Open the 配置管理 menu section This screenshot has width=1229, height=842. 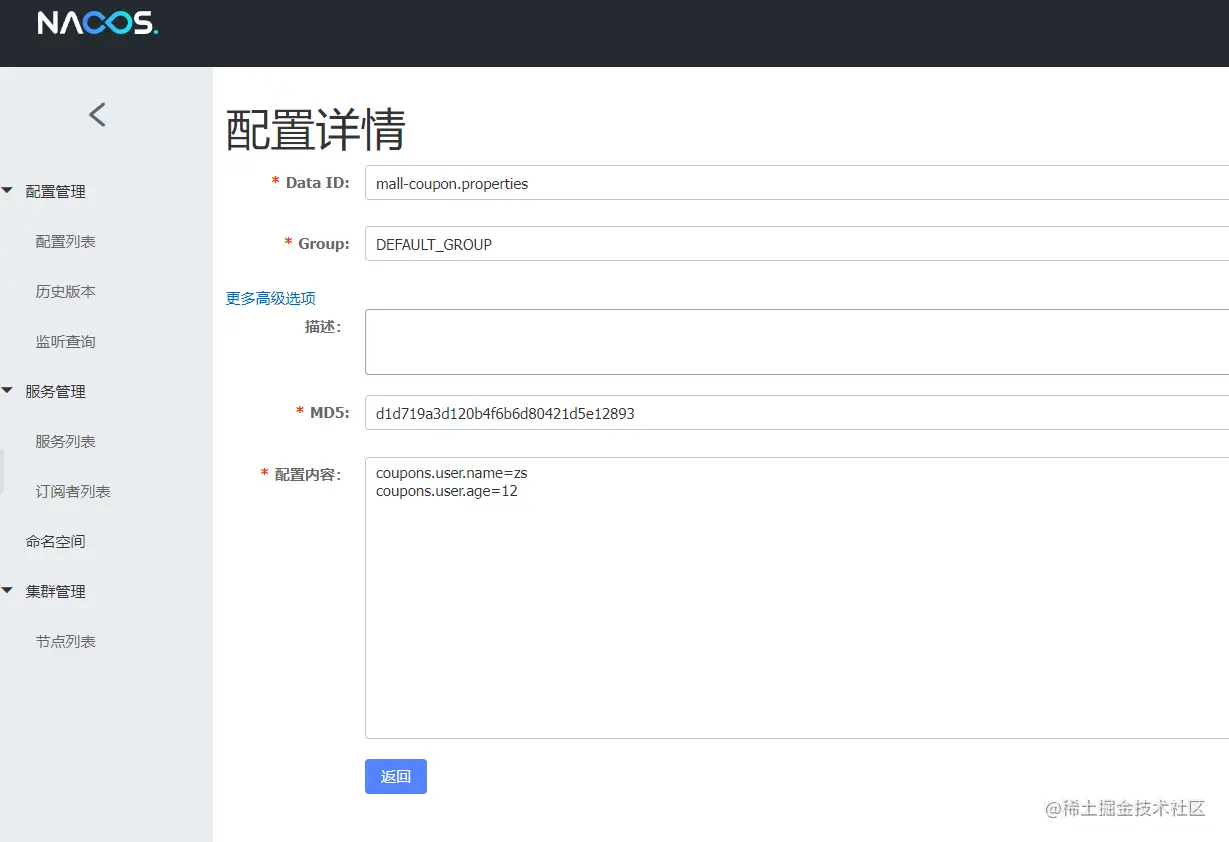(56, 192)
